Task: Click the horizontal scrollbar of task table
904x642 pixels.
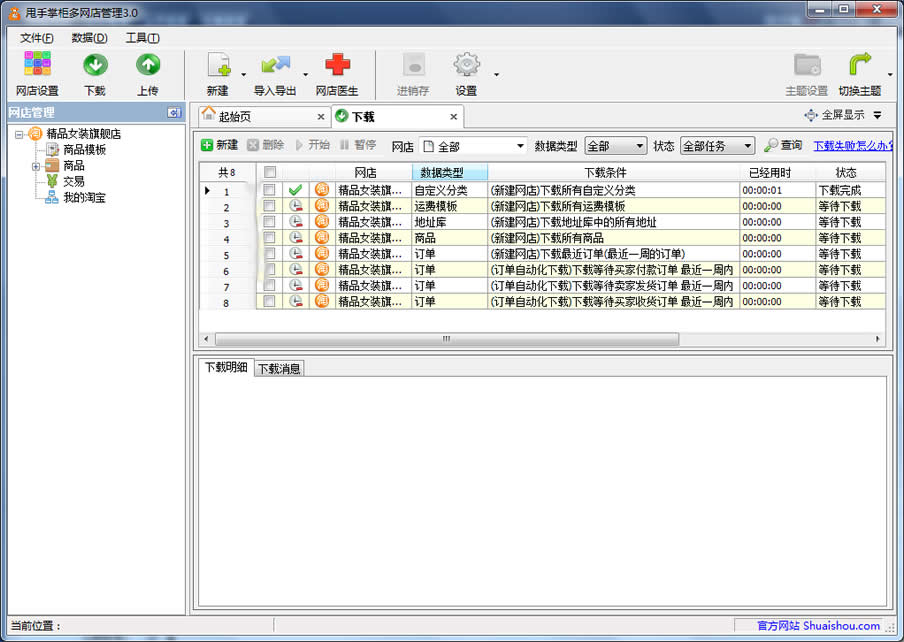Action: [x=446, y=339]
